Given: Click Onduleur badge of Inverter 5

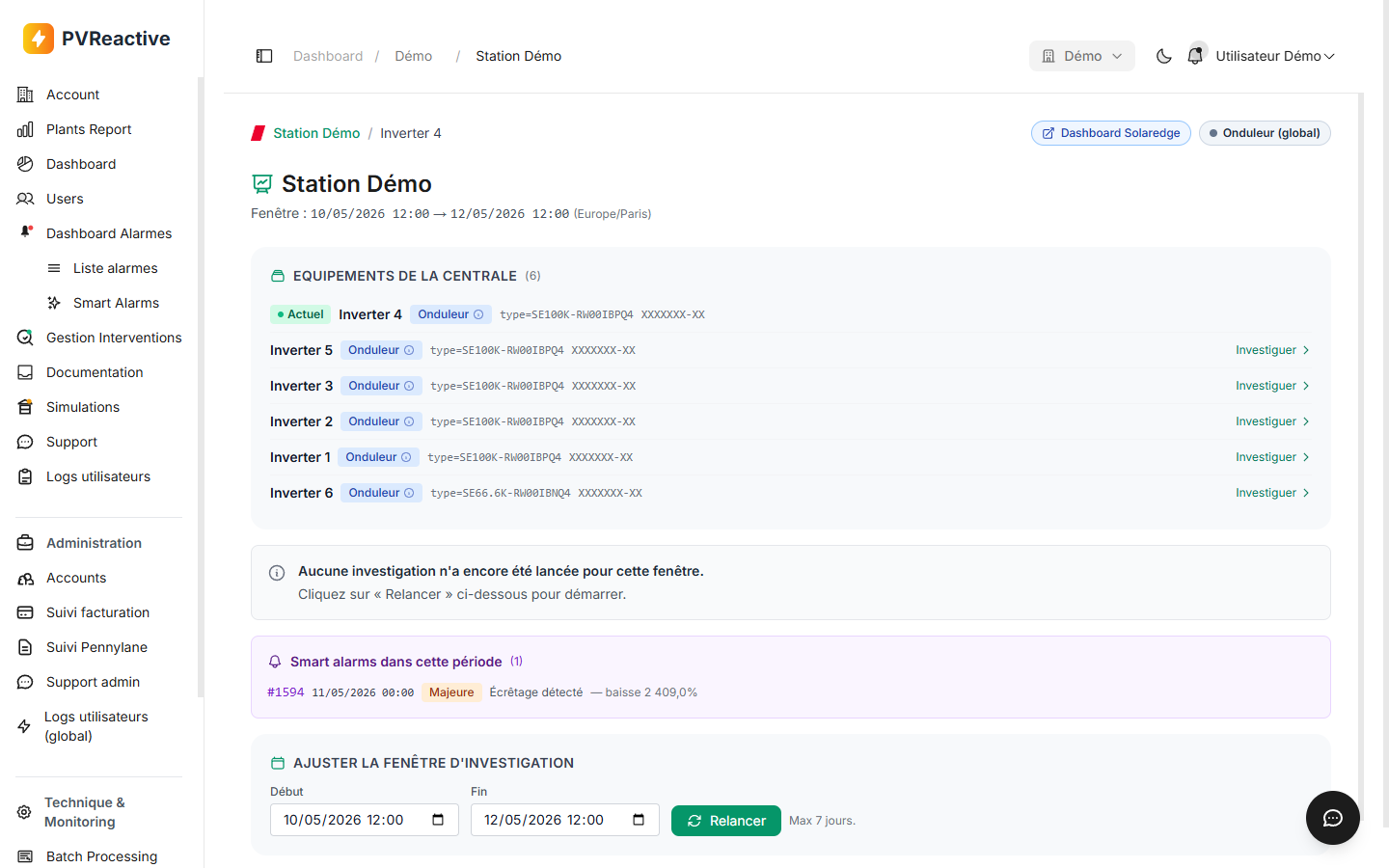Looking at the screenshot, I should click(381, 350).
